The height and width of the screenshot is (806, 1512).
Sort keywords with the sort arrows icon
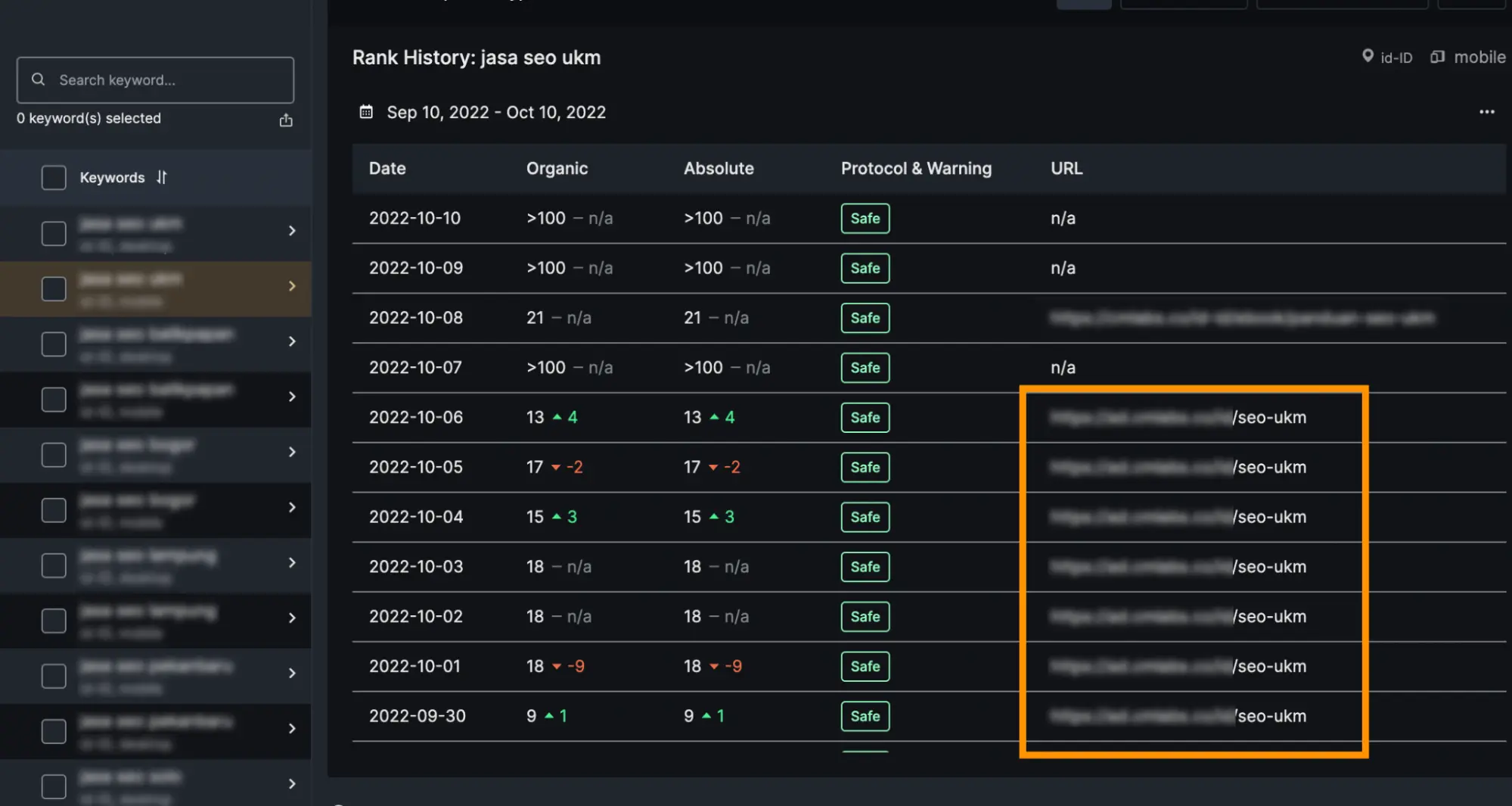(x=161, y=177)
